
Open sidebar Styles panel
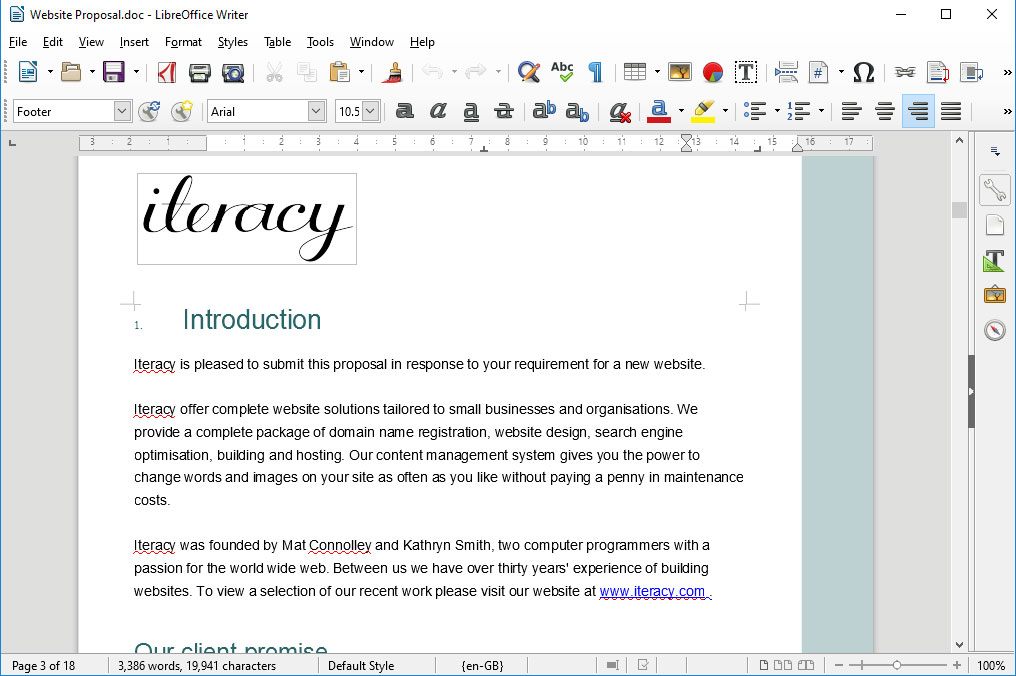tap(995, 261)
